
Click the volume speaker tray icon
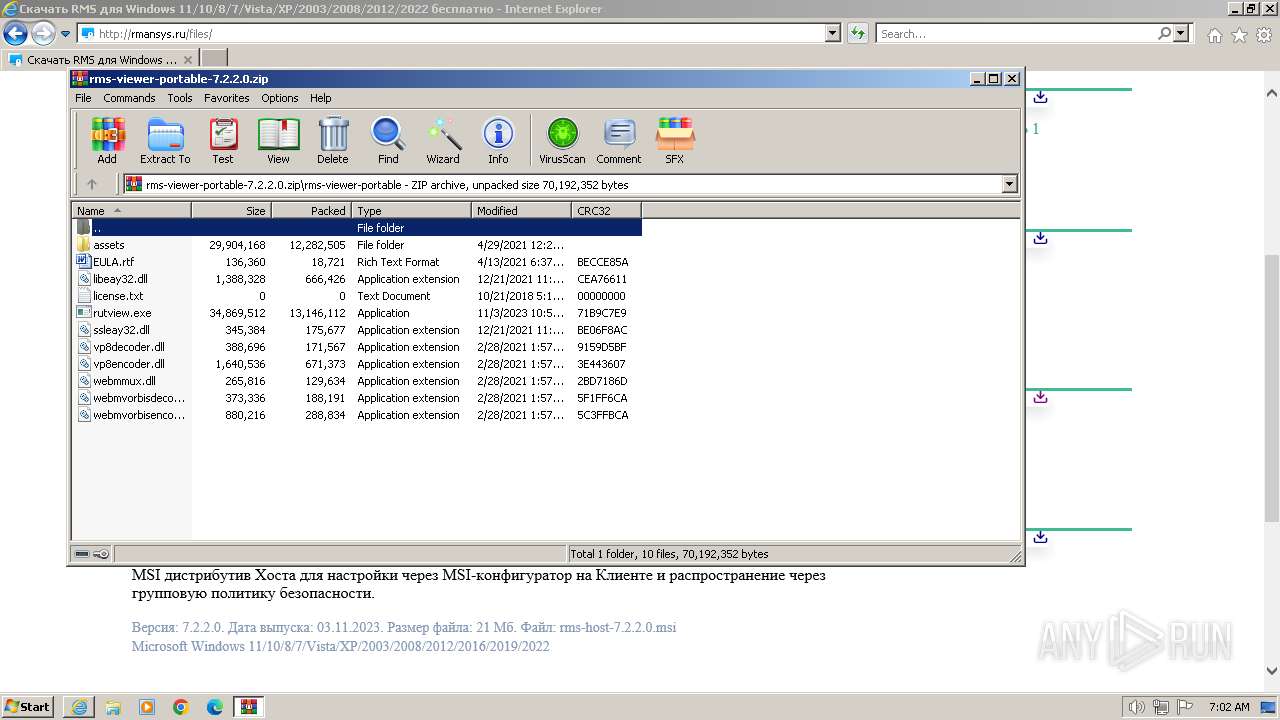tap(1136, 707)
